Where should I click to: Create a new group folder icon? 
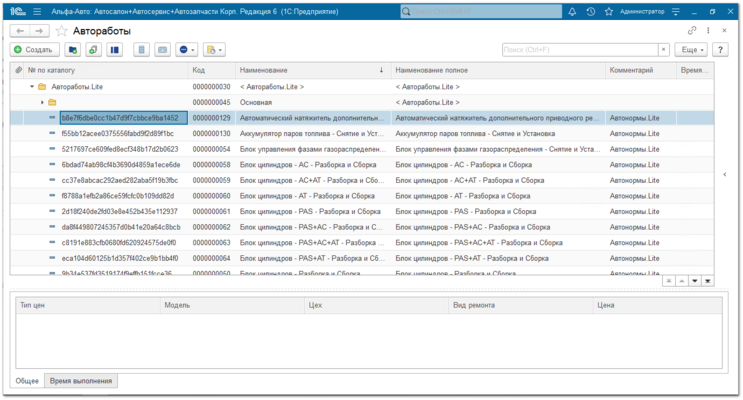pyautogui.click(x=72, y=50)
